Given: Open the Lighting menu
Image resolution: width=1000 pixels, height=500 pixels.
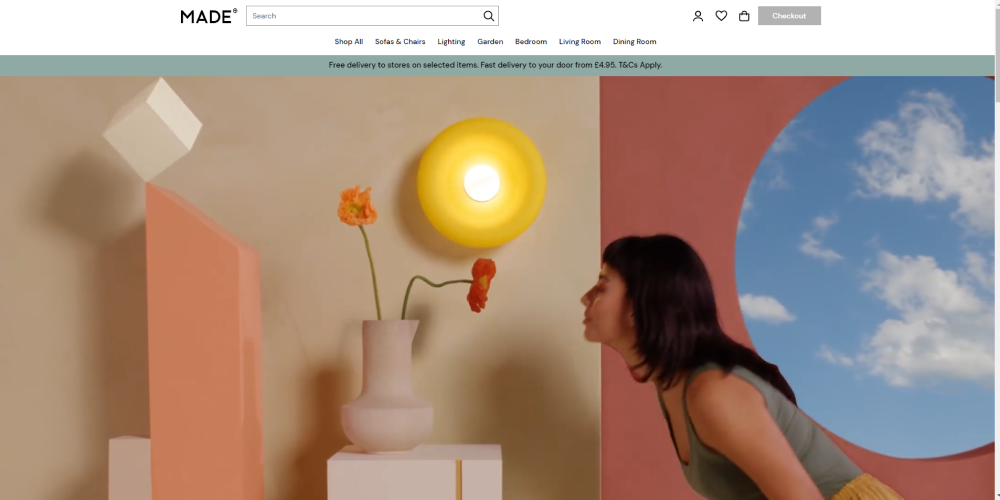Looking at the screenshot, I should pos(451,41).
